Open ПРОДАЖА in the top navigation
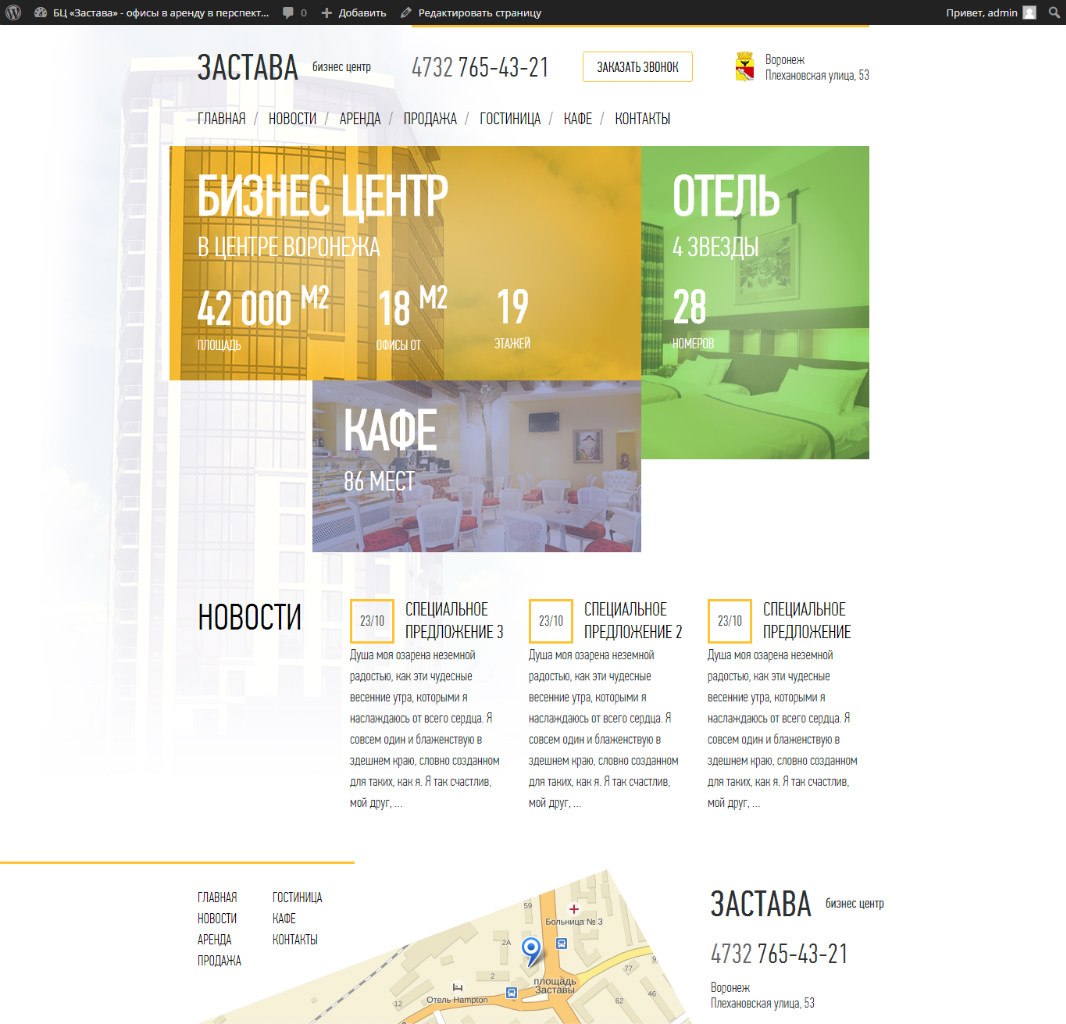1066x1024 pixels. click(x=430, y=118)
